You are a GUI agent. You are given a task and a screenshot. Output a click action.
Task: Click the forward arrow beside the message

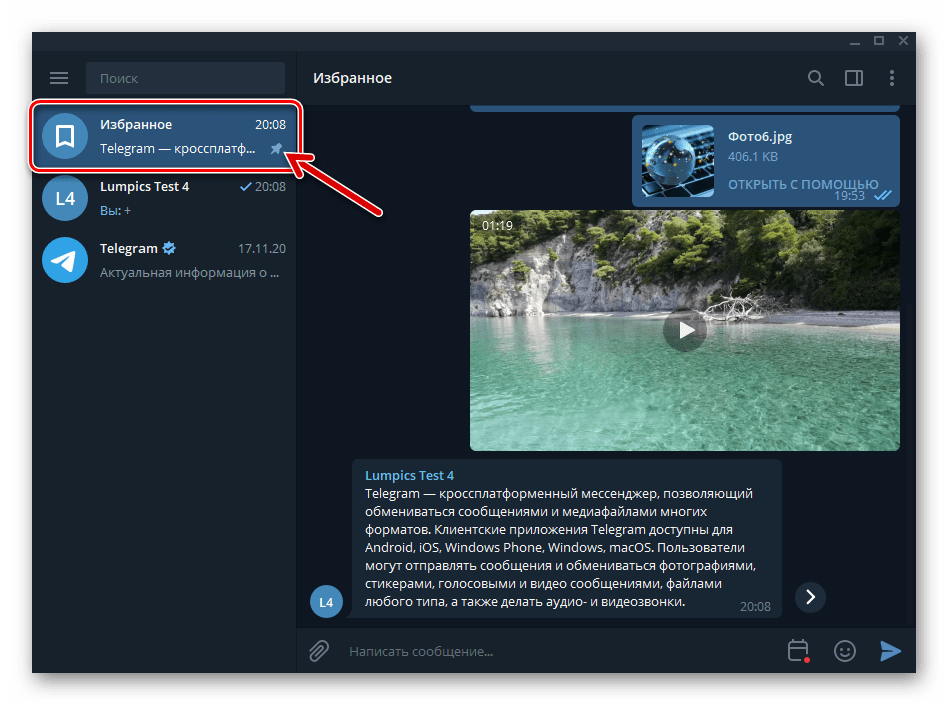pos(810,597)
